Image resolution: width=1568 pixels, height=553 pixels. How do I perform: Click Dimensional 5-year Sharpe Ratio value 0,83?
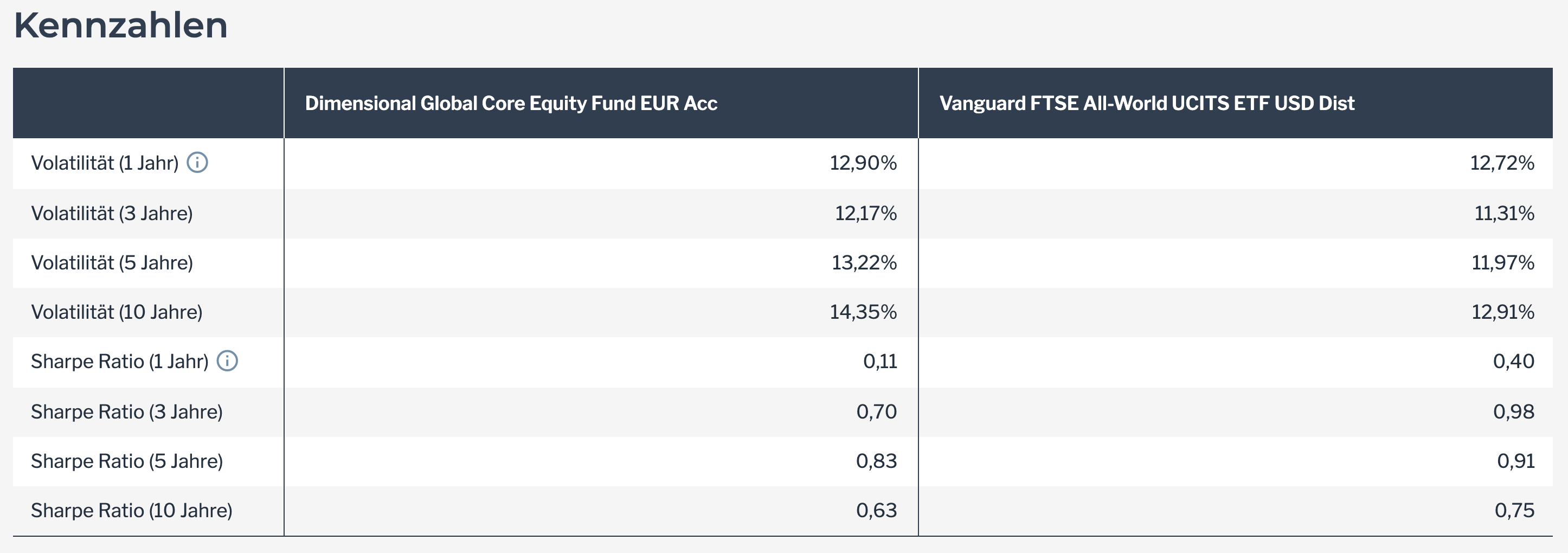pos(877,461)
